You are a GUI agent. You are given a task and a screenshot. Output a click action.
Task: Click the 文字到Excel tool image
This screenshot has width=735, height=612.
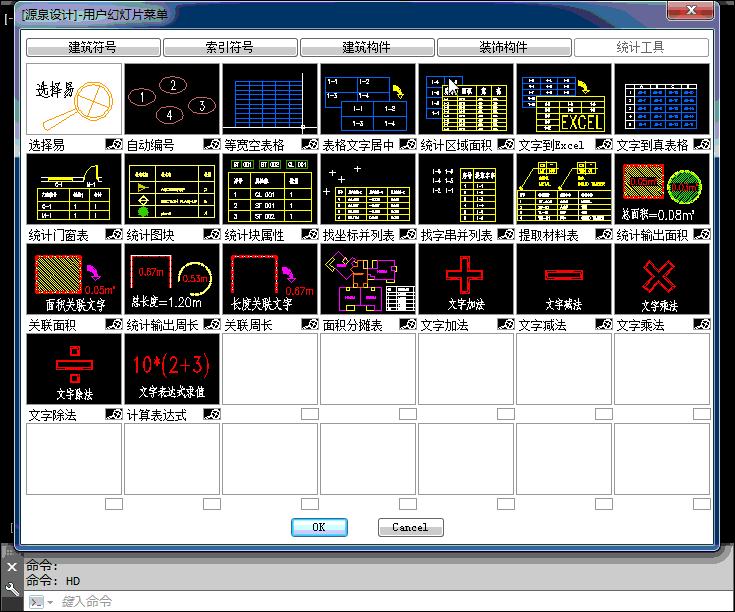pos(564,99)
